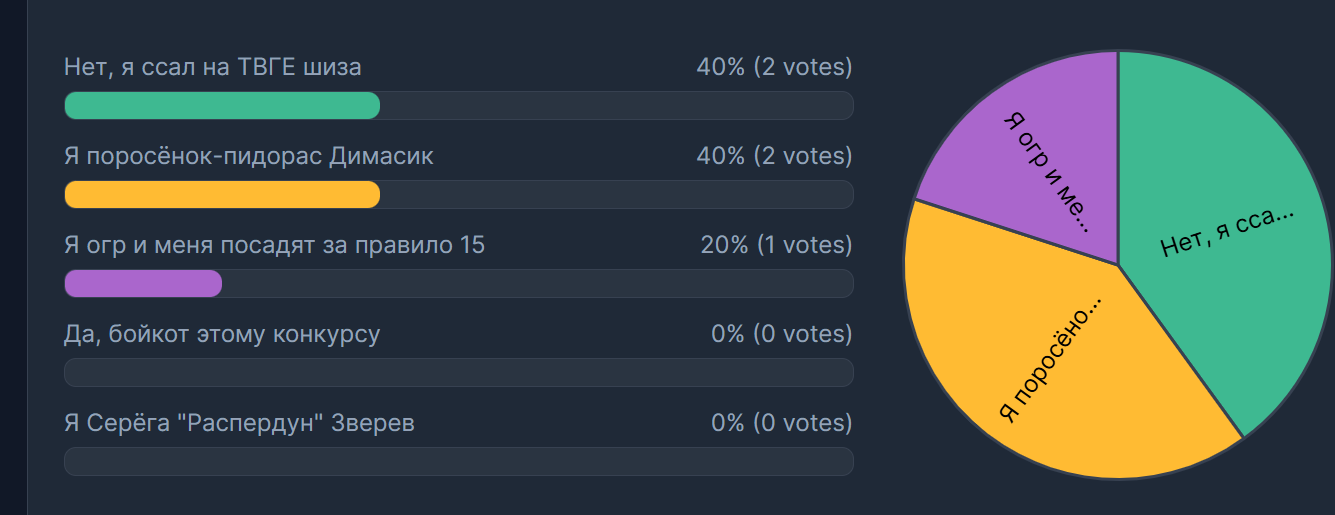1335x515 pixels.
Task: Click empty bar under 'Да, бойкот этому конкурсу'
Action: tap(458, 372)
